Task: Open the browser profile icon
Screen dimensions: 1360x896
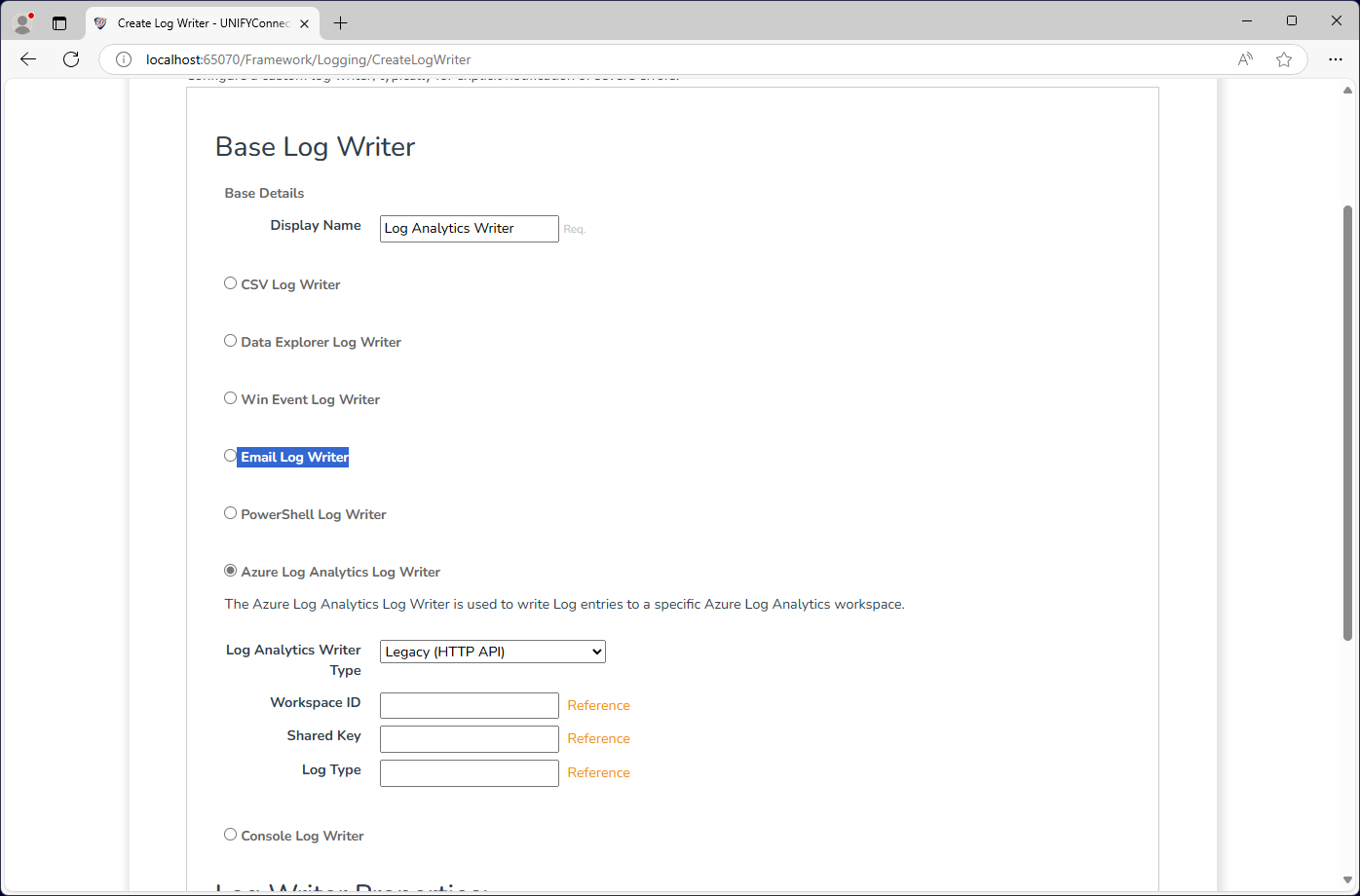Action: [22, 22]
